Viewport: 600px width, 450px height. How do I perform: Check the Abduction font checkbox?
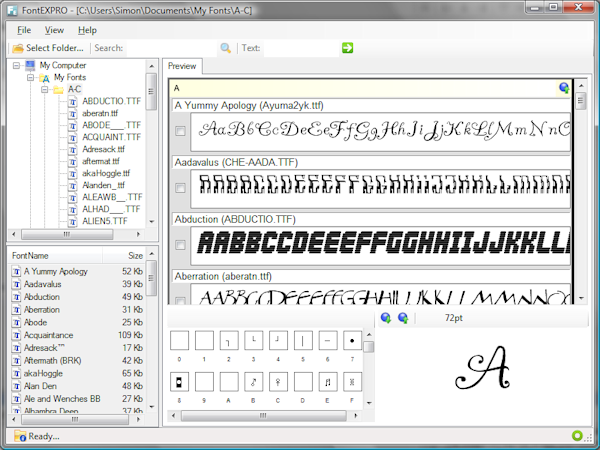coord(180,244)
